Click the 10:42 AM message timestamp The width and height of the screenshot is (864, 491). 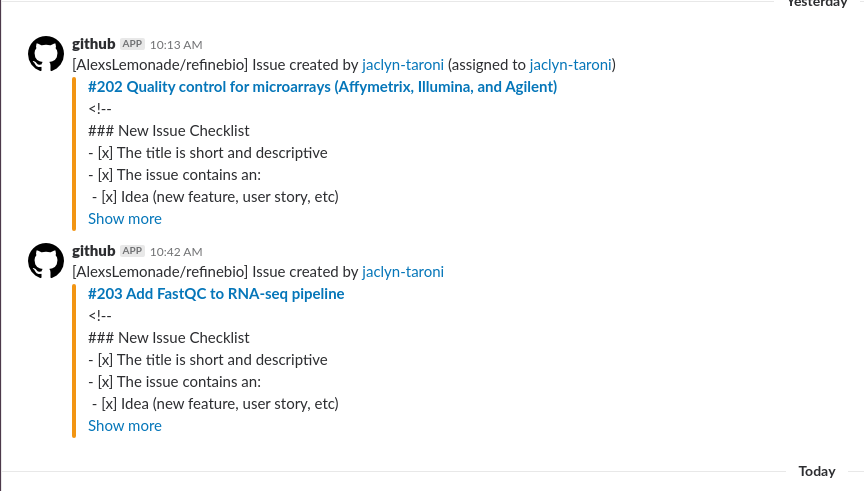tap(176, 252)
